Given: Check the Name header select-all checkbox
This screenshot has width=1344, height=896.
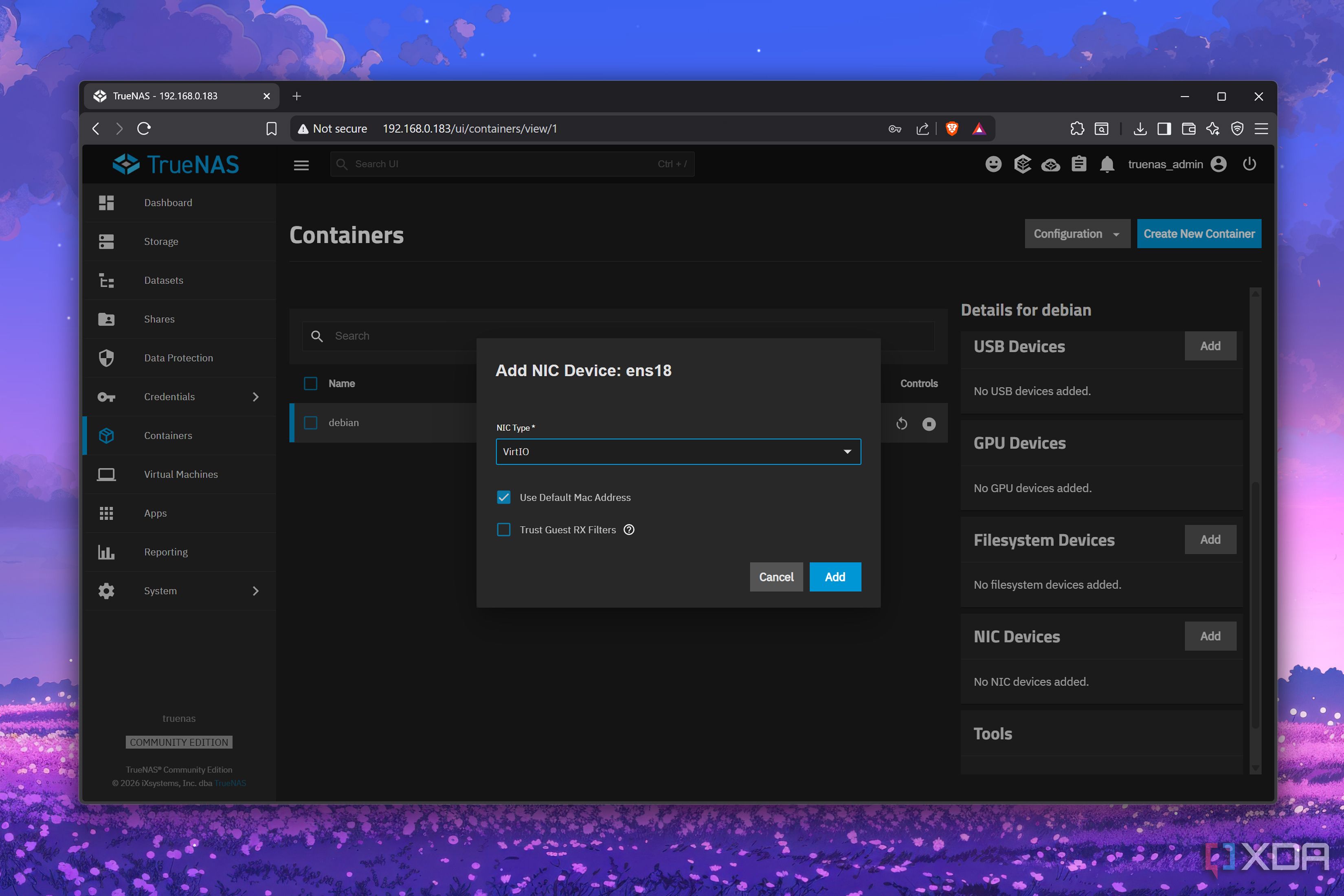Looking at the screenshot, I should click(310, 383).
